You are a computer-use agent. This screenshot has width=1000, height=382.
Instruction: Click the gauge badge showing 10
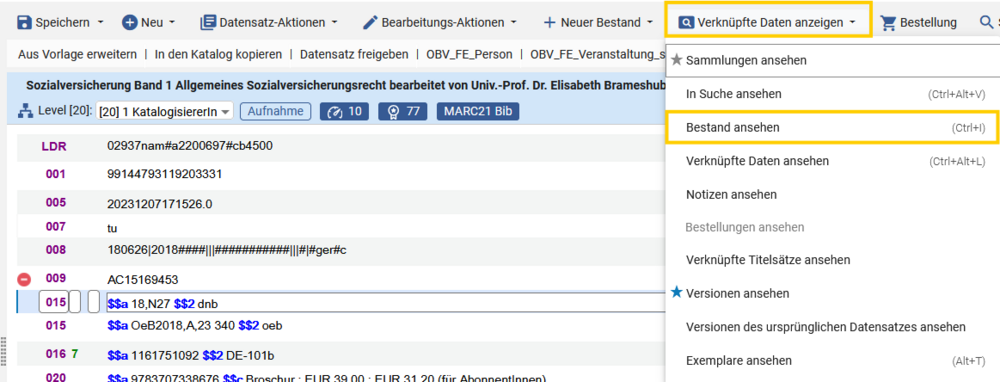344,112
